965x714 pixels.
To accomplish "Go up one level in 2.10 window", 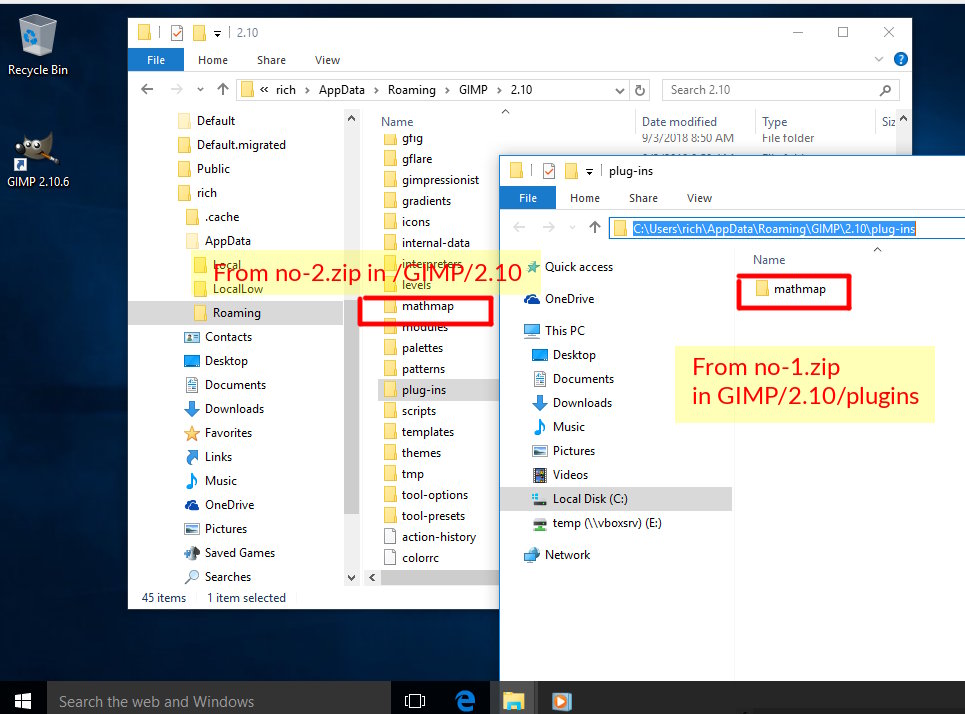I will coord(223,89).
